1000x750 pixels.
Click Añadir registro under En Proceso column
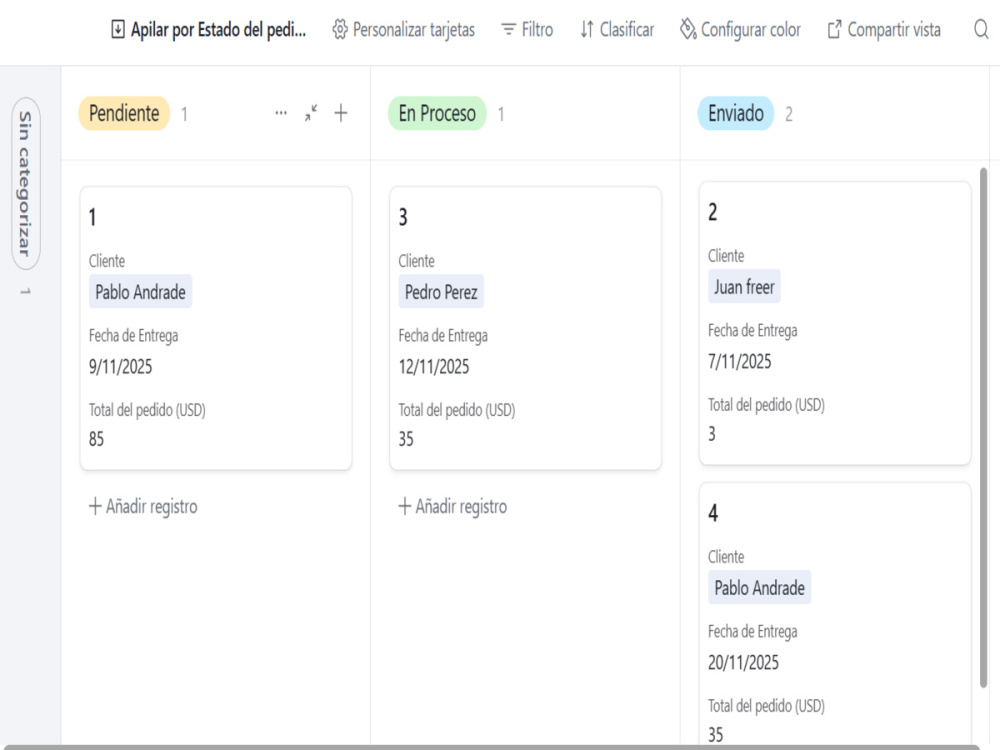tap(453, 506)
